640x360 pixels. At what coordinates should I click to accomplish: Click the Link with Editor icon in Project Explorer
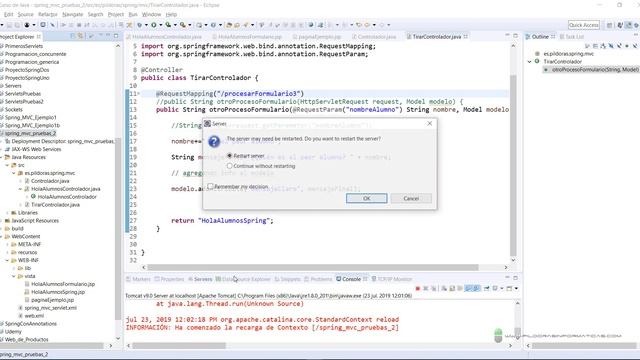pos(80,36)
